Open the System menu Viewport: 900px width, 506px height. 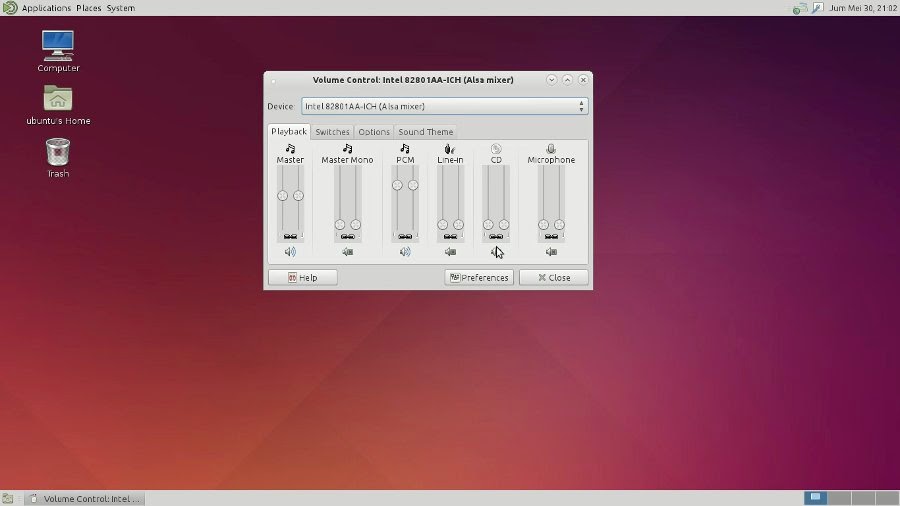(121, 8)
